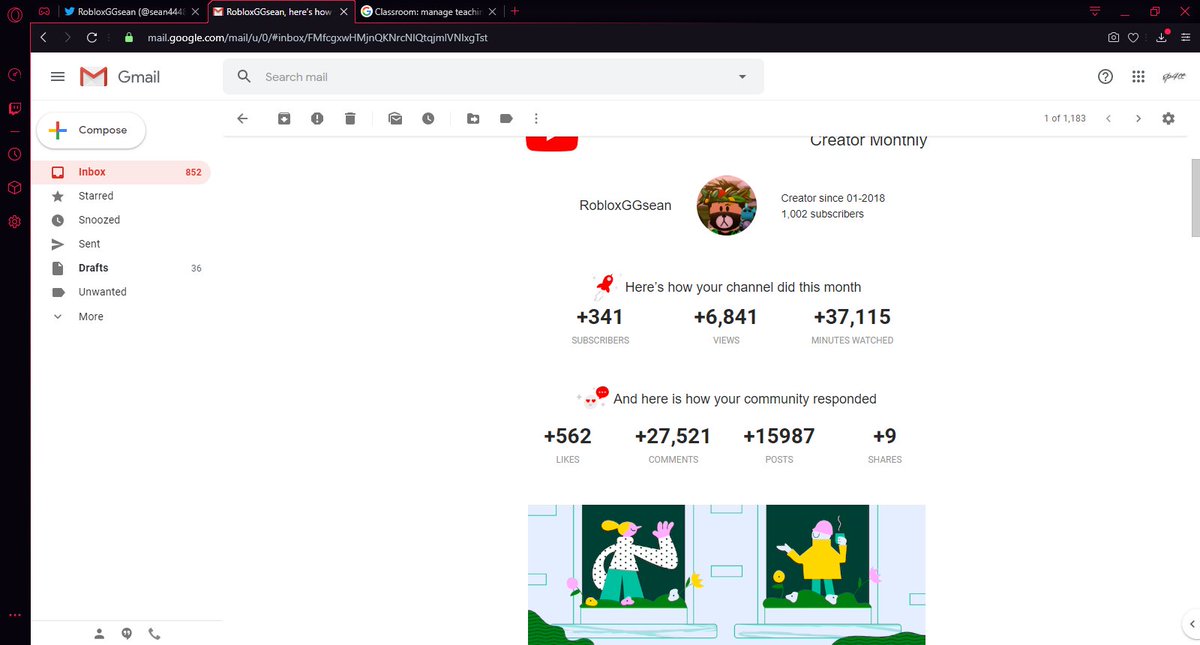Image resolution: width=1200 pixels, height=645 pixels.
Task: Open Extensions cube icon in Opera sidebar
Action: [14, 187]
